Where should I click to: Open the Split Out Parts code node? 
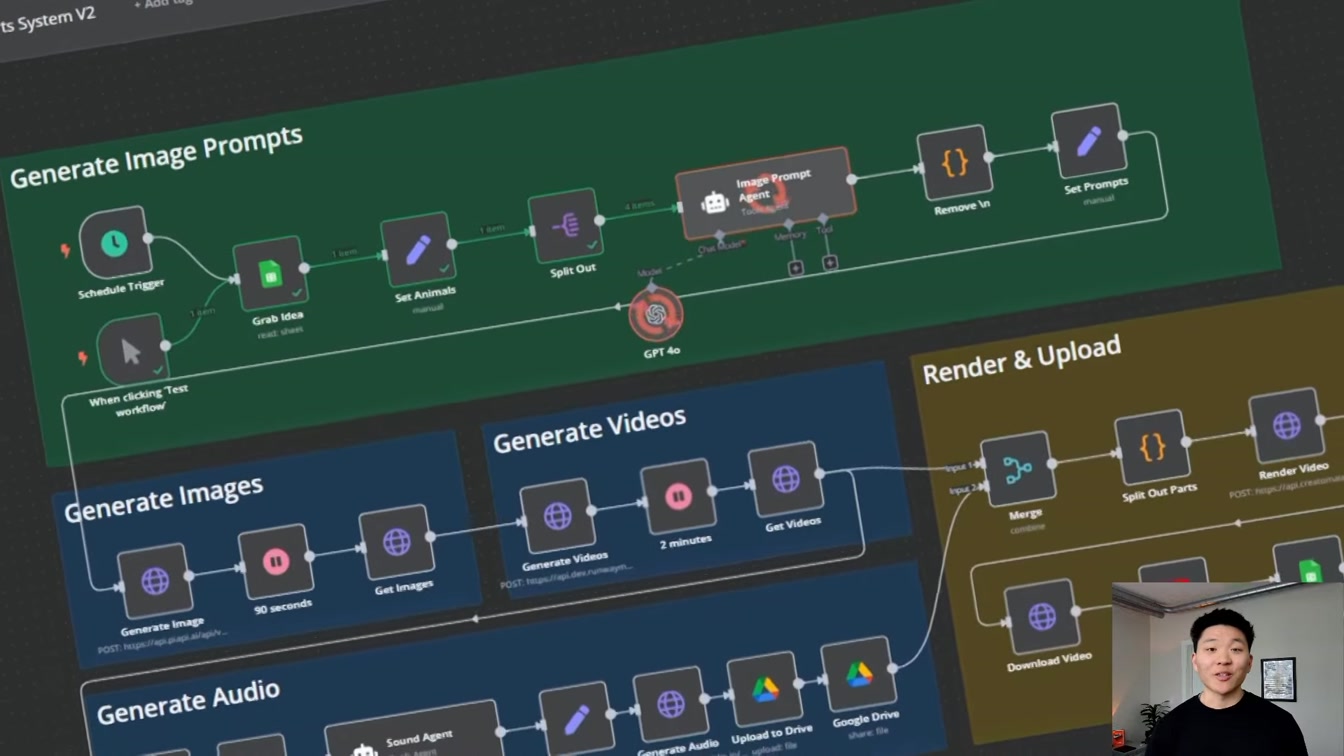1152,446
